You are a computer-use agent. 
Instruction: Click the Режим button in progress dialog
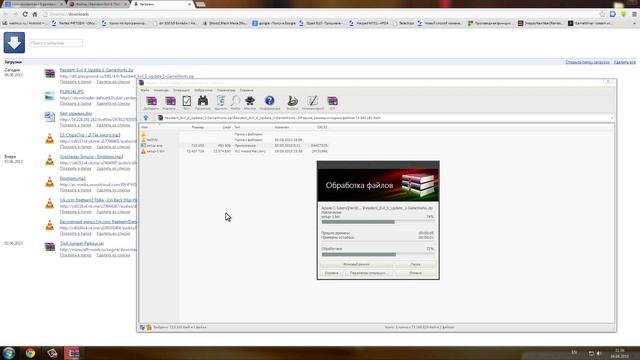coord(369,273)
